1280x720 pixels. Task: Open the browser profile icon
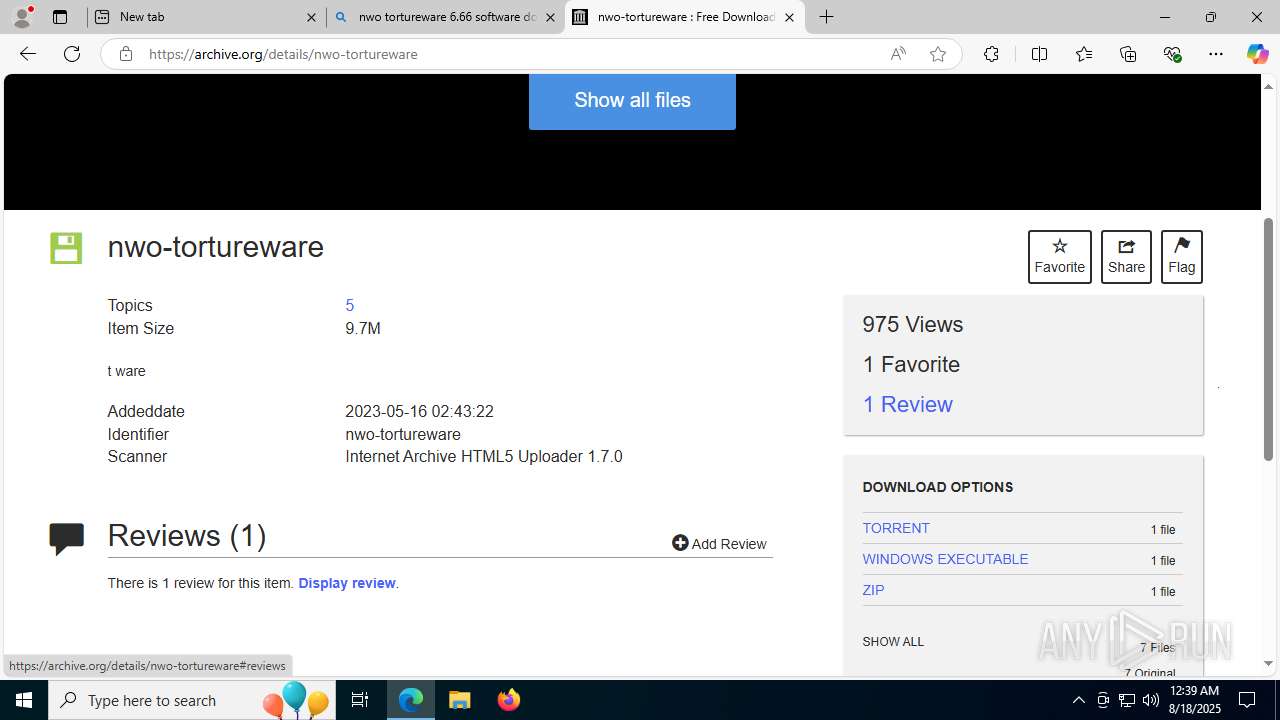pos(22,17)
